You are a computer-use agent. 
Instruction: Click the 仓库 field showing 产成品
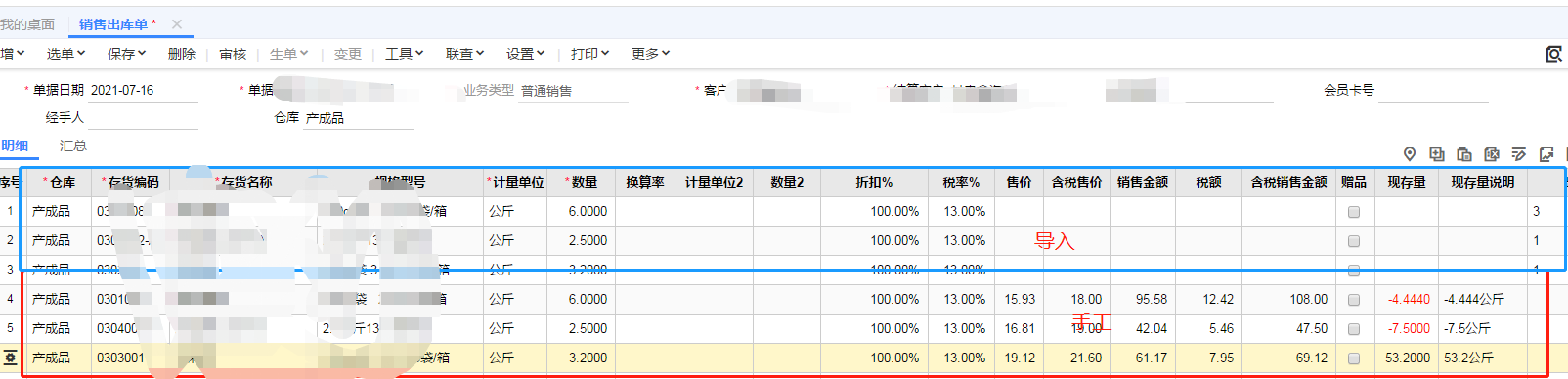click(x=359, y=118)
